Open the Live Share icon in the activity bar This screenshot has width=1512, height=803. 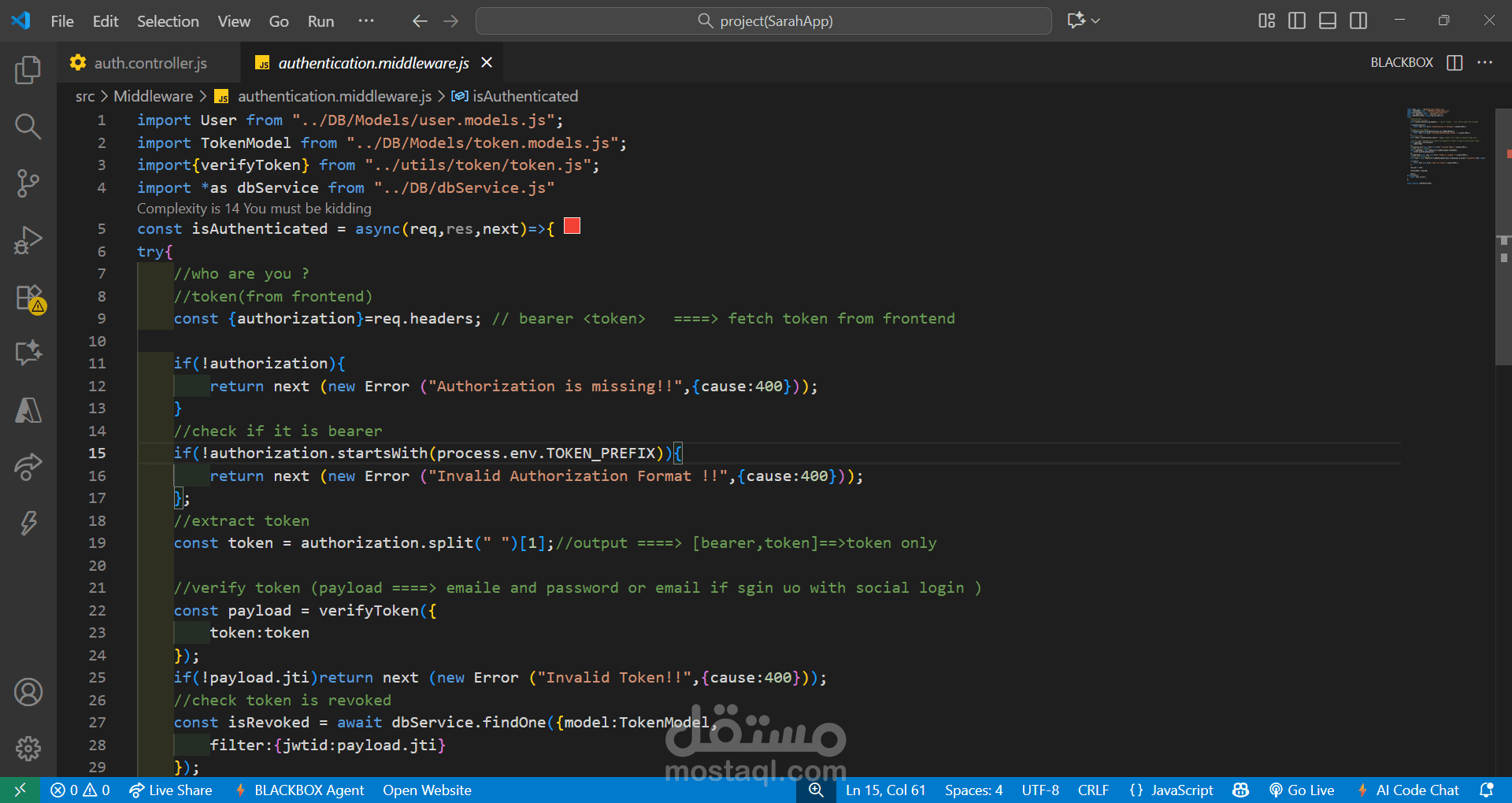pyautogui.click(x=28, y=467)
